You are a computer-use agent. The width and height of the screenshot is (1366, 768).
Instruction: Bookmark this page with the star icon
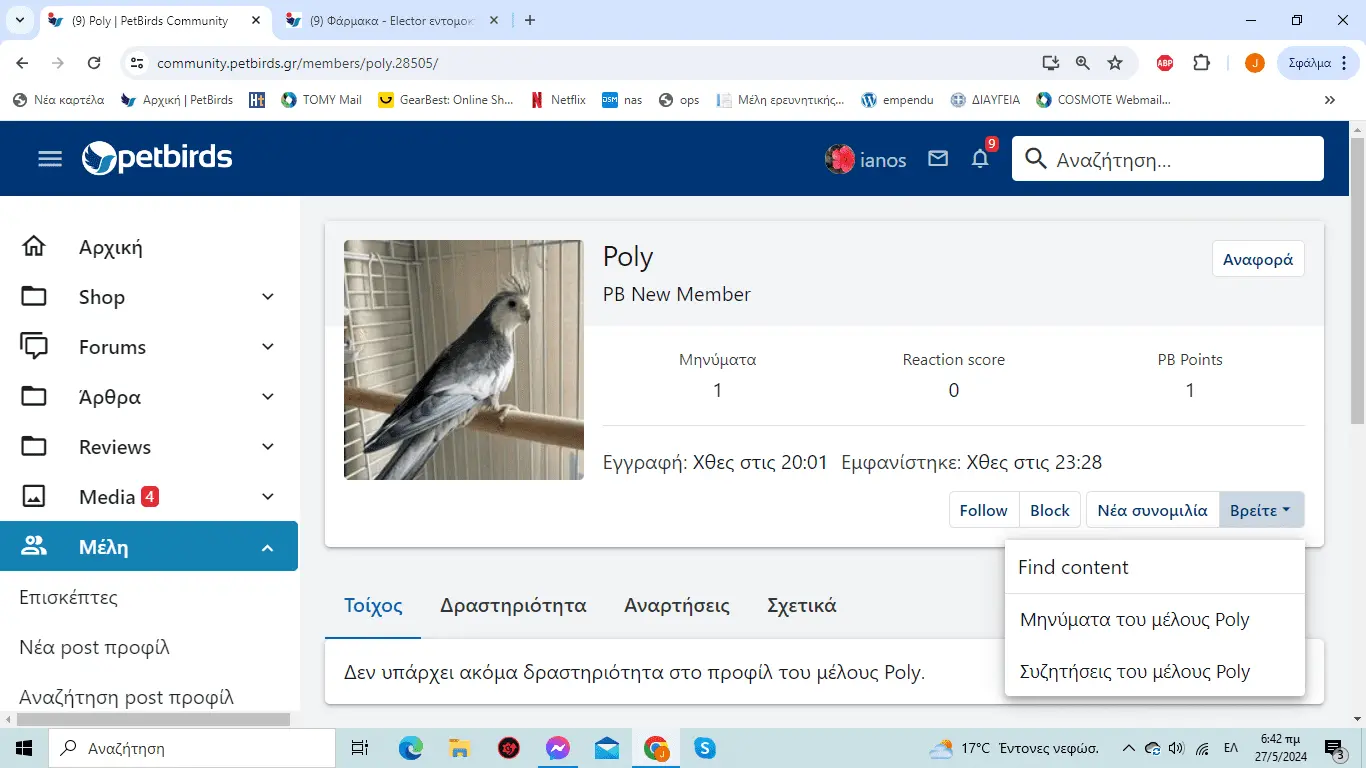pos(1115,63)
